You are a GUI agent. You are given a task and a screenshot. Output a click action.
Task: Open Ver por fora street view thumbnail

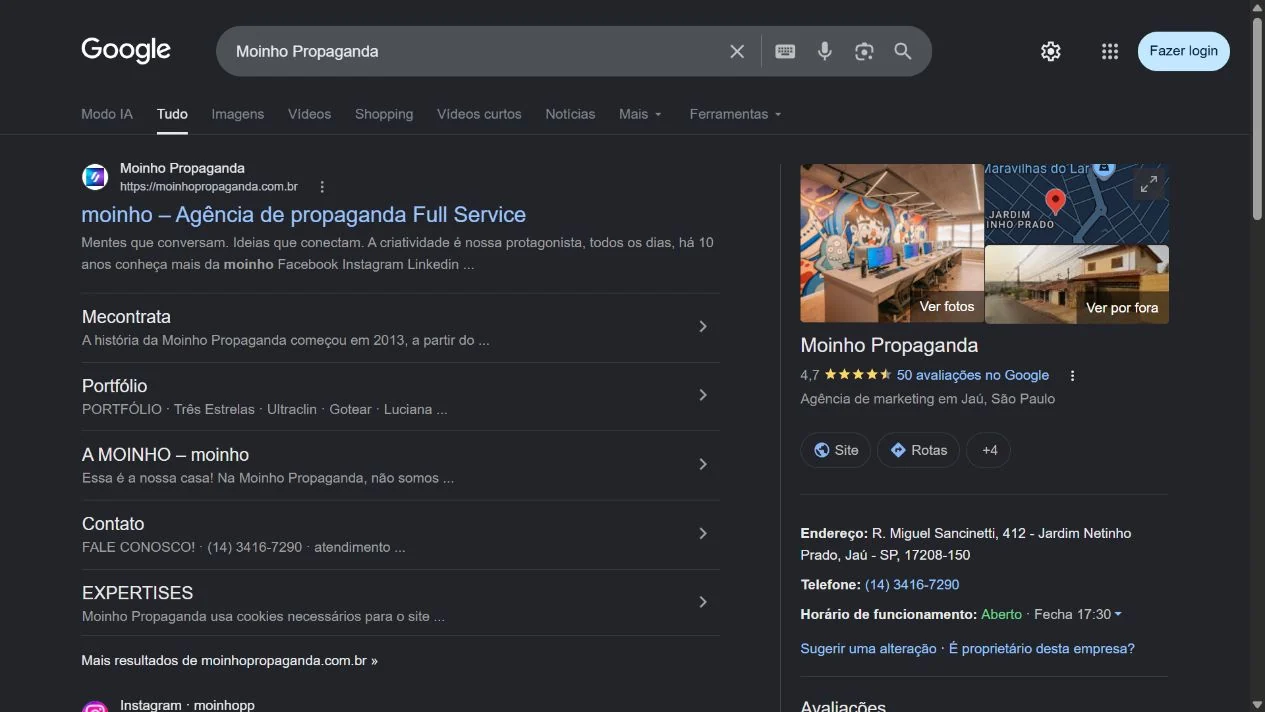point(1077,285)
